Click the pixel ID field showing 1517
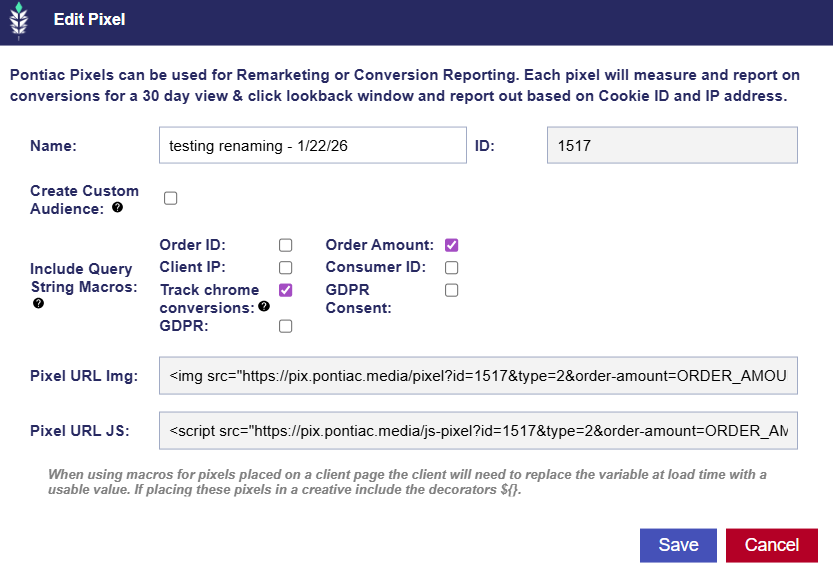 pos(671,145)
